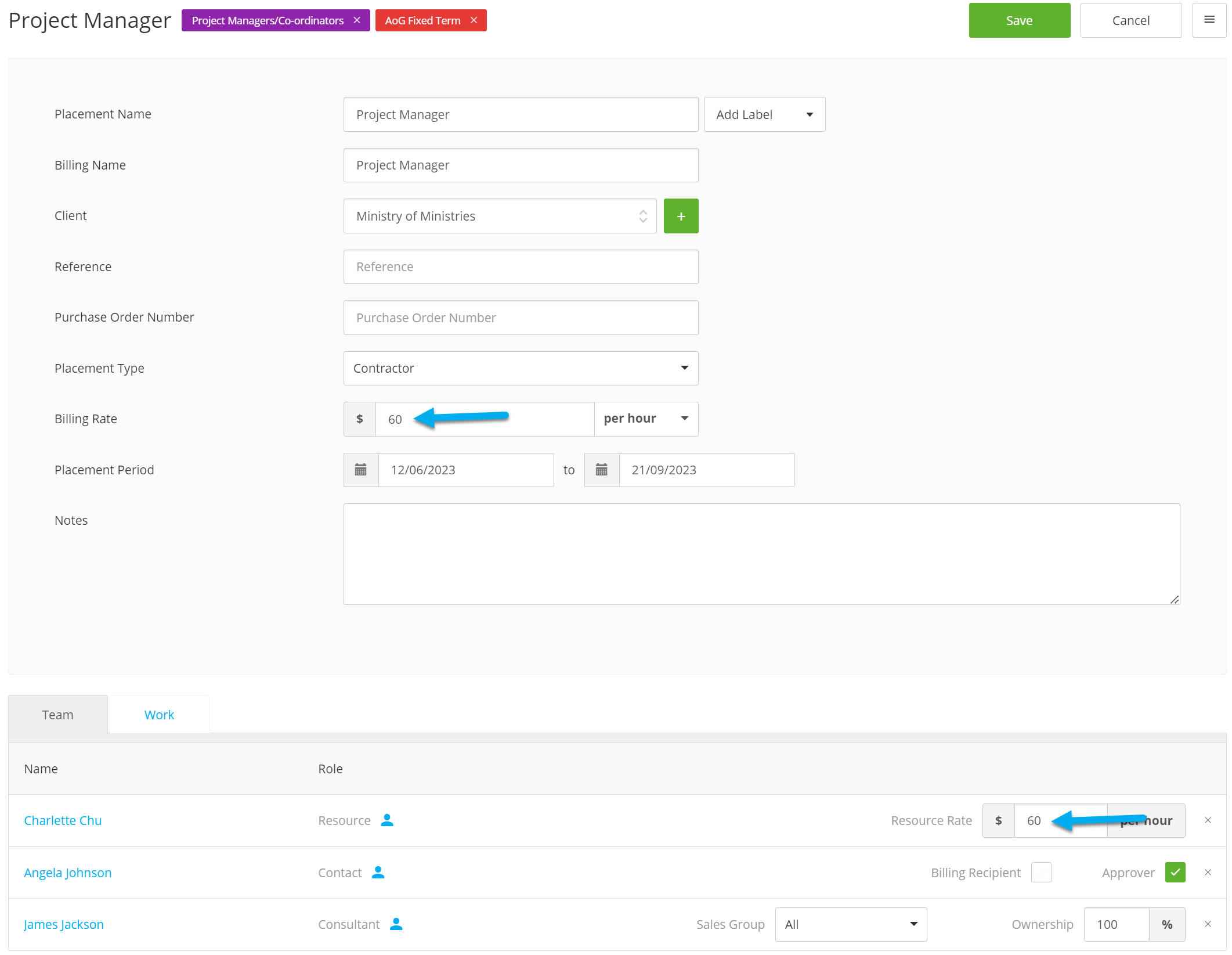Save the placement

(x=1020, y=20)
